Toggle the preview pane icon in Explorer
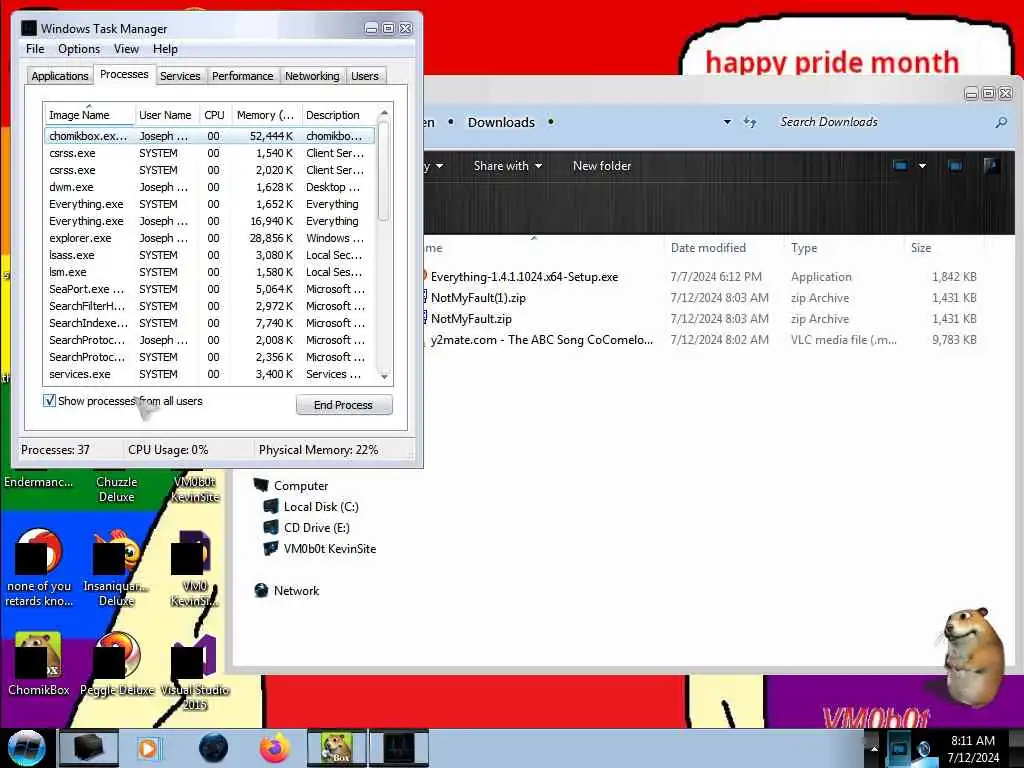Viewport: 1024px width, 768px height. point(955,166)
